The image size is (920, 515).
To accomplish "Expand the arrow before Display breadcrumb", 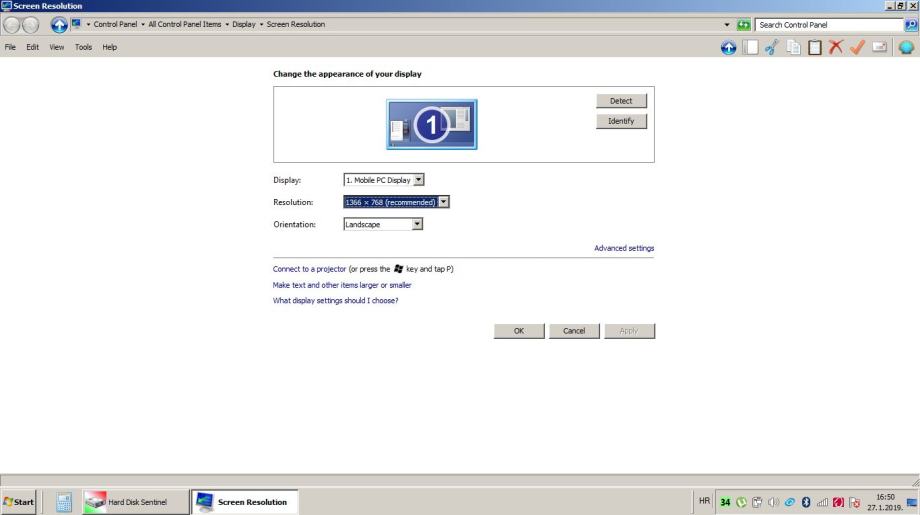I will 226,25.
